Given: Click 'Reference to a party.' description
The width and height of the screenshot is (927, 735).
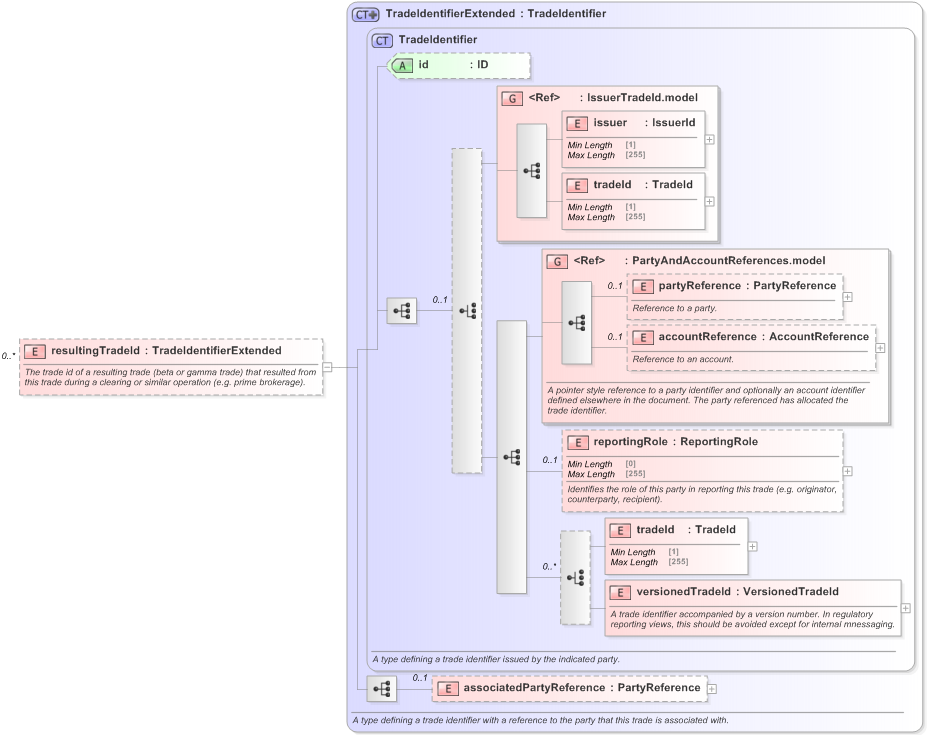Looking at the screenshot, I should 674,308.
